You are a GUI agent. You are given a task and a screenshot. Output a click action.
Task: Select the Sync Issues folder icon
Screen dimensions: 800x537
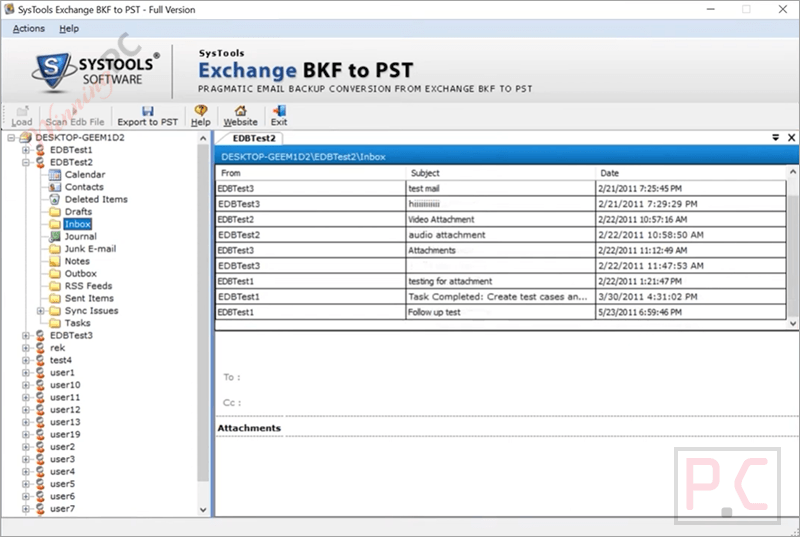click(x=55, y=311)
